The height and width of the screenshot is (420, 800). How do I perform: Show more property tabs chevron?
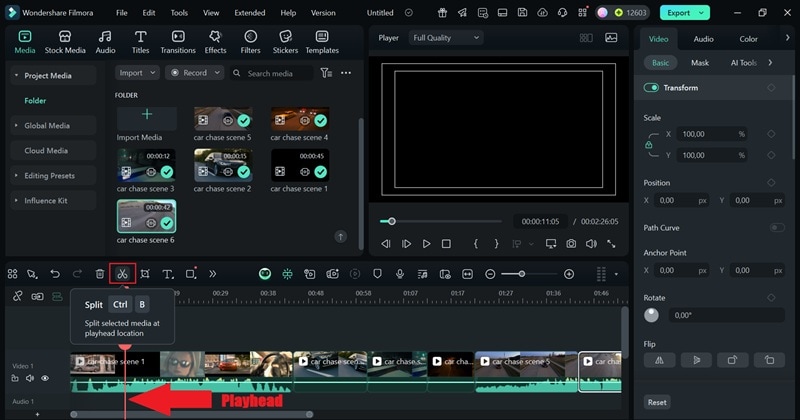787,38
